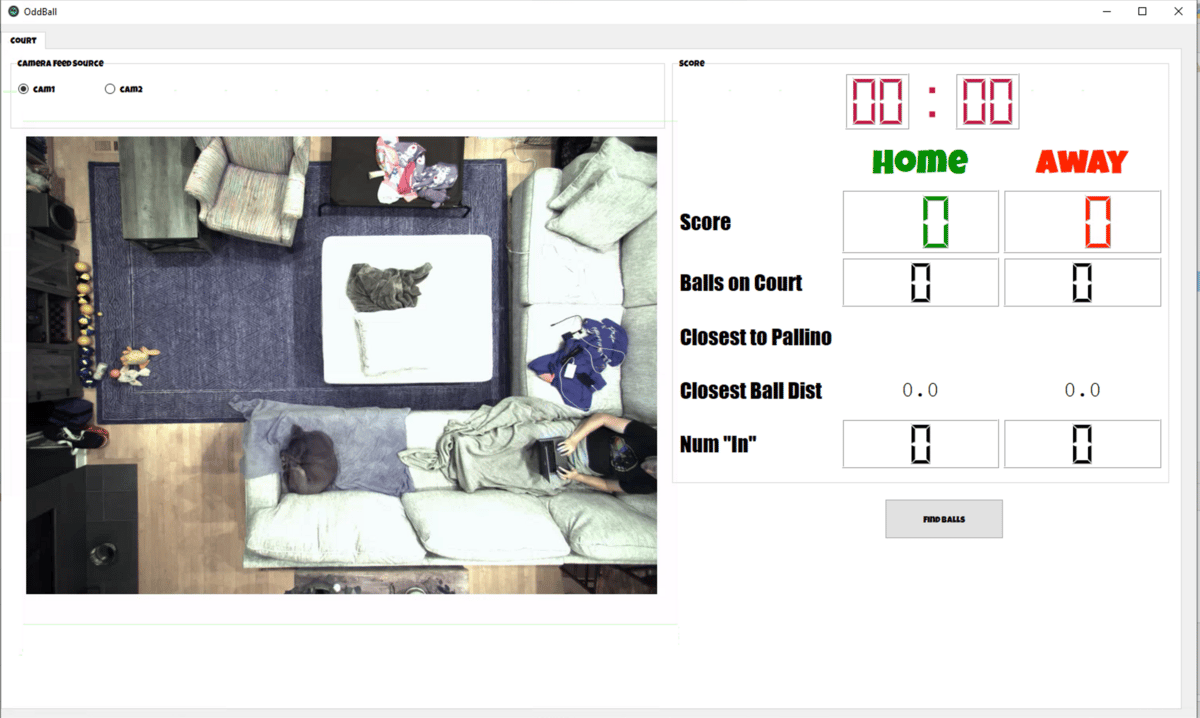
Task: Minimize the OddBall window
Action: (1107, 11)
